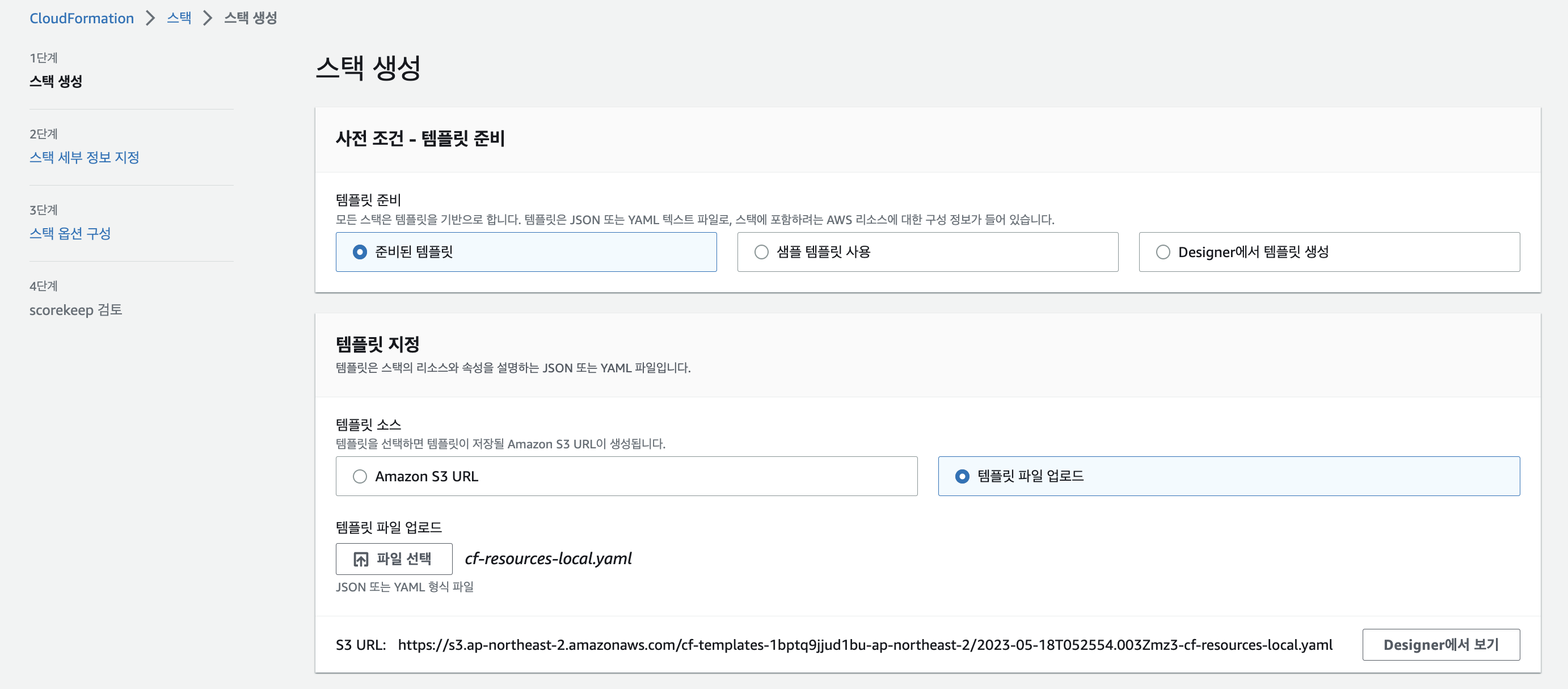Click the 4단계 step label
Image resolution: width=1568 pixels, height=689 pixels.
coord(43,286)
